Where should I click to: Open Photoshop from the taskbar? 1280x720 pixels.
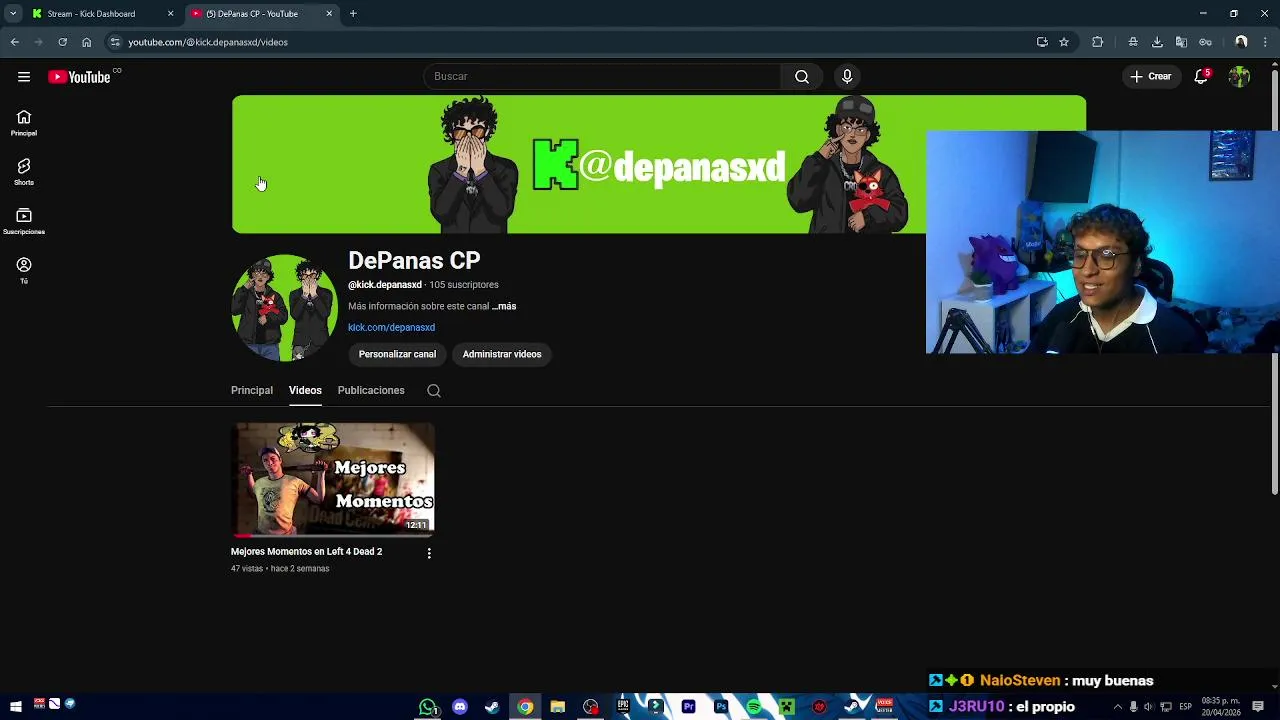[x=721, y=707]
